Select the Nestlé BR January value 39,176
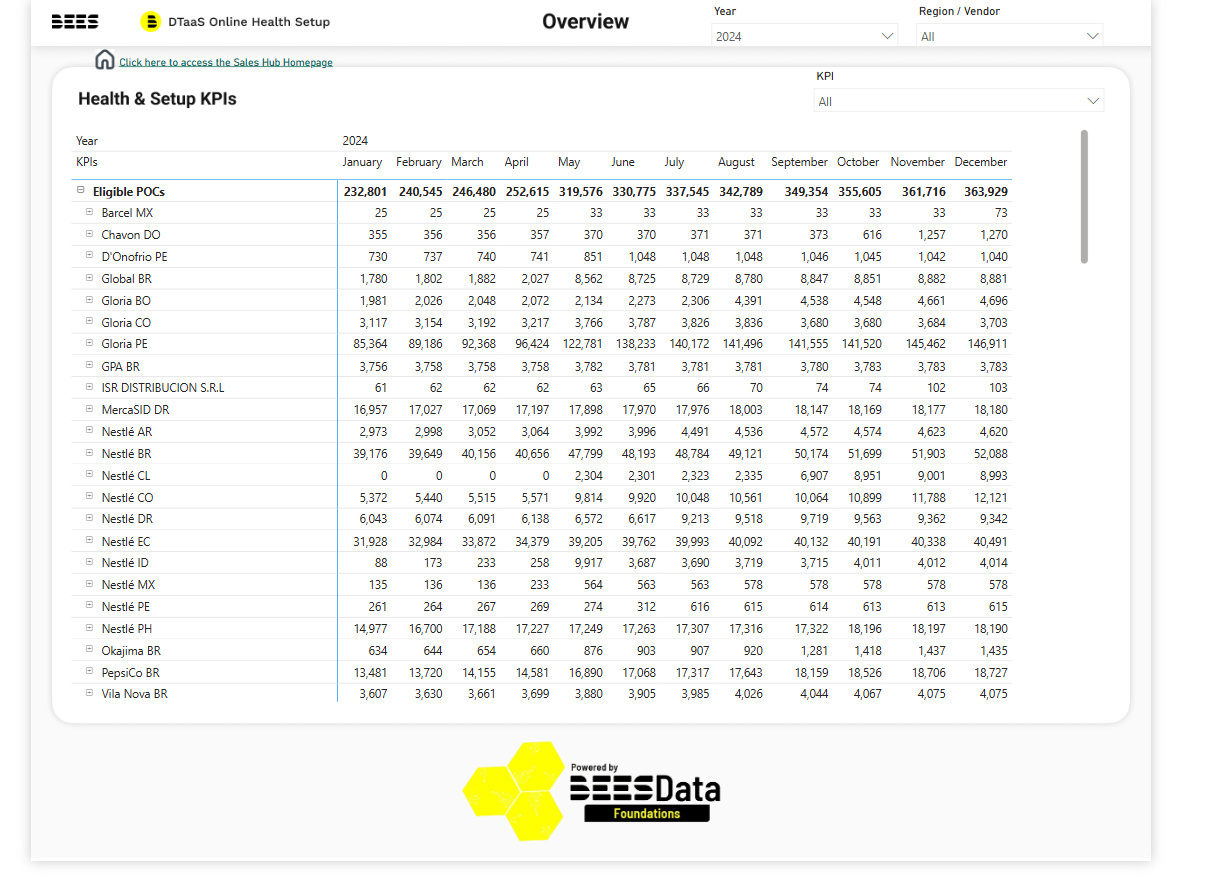The width and height of the screenshot is (1226, 890). [370, 454]
